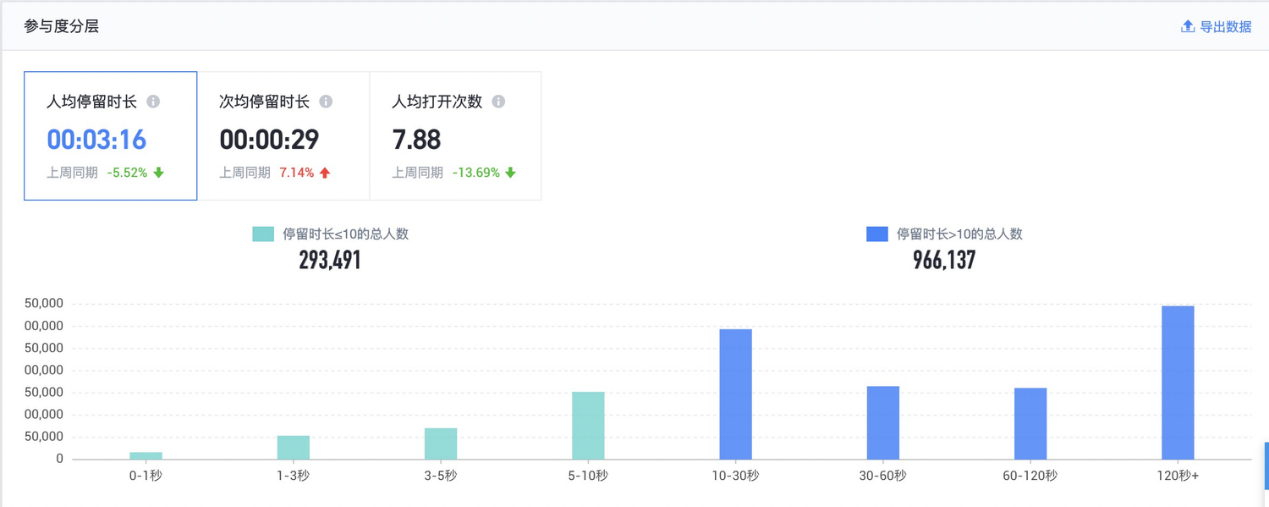Click the 5-10秒 teal bar
The image size is (1269, 507).
coord(588,425)
